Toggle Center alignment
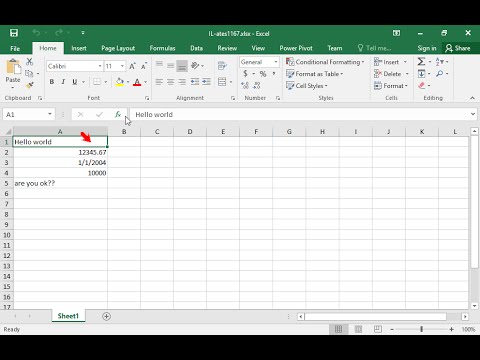This screenshot has width=480, height=360. [x=171, y=82]
